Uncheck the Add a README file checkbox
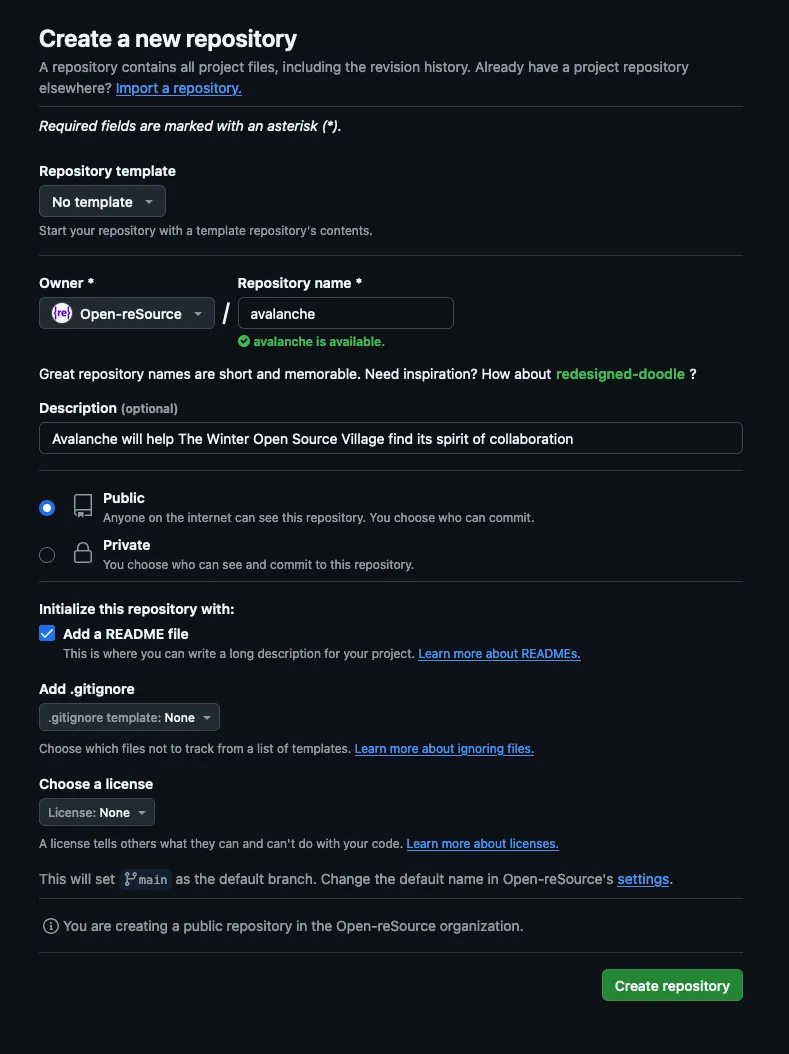Screen dimensions: 789x1054 point(47,633)
